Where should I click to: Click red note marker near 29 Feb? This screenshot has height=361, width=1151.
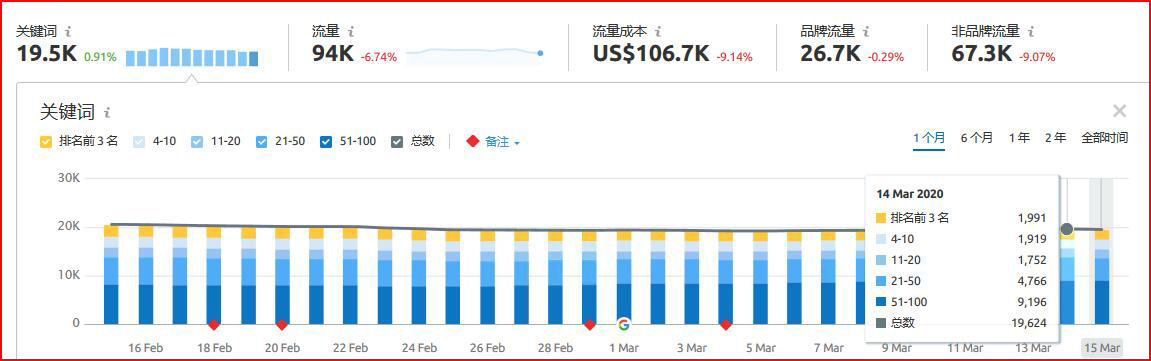click(589, 324)
